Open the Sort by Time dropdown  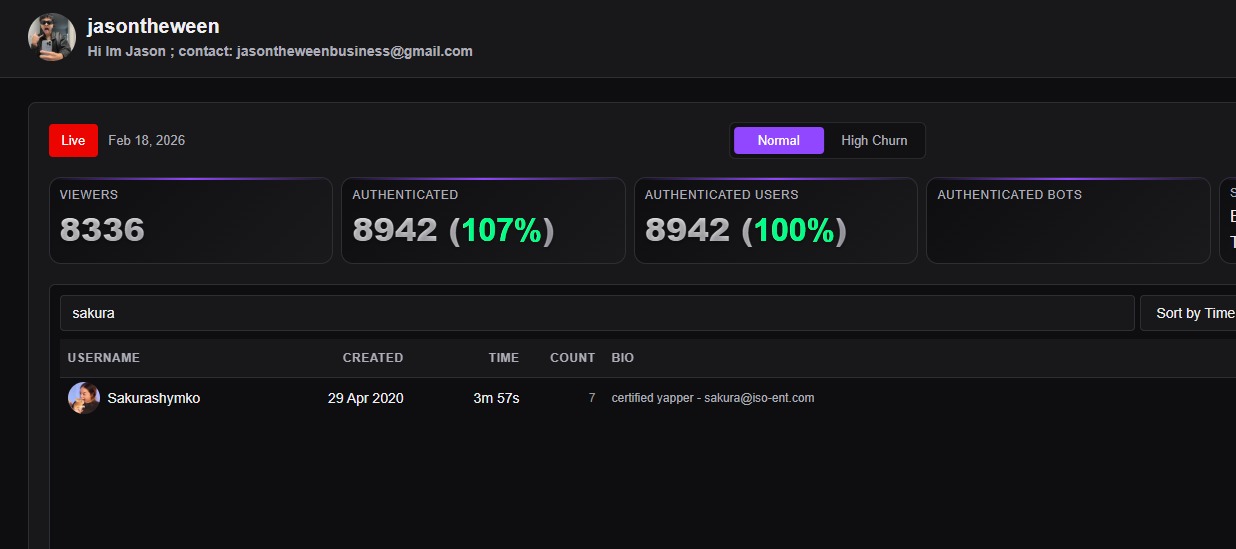click(1188, 313)
